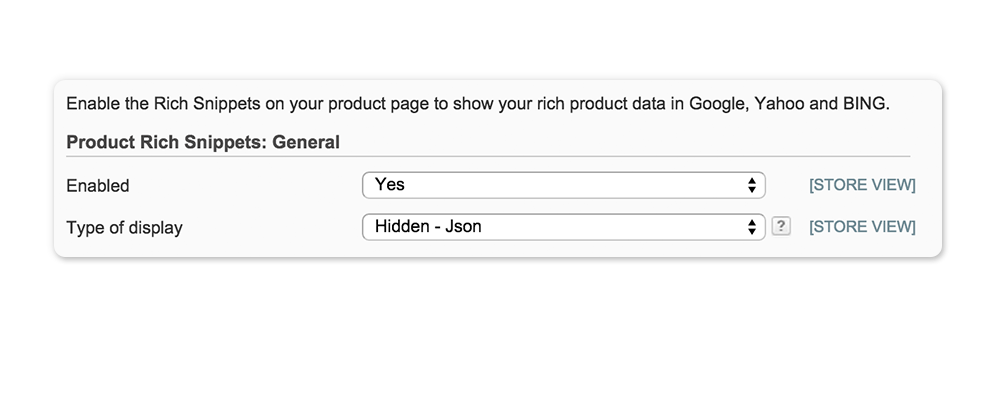Click the Yes value text

(390, 184)
